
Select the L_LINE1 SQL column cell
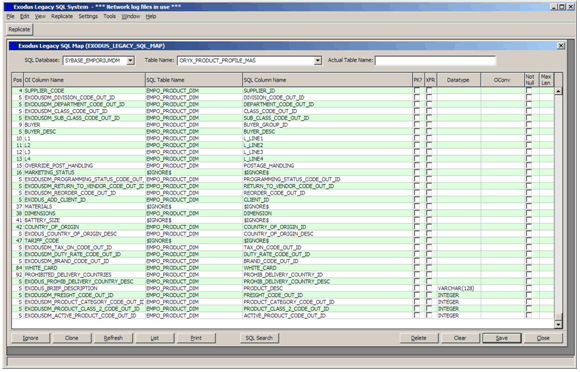click(x=327, y=138)
